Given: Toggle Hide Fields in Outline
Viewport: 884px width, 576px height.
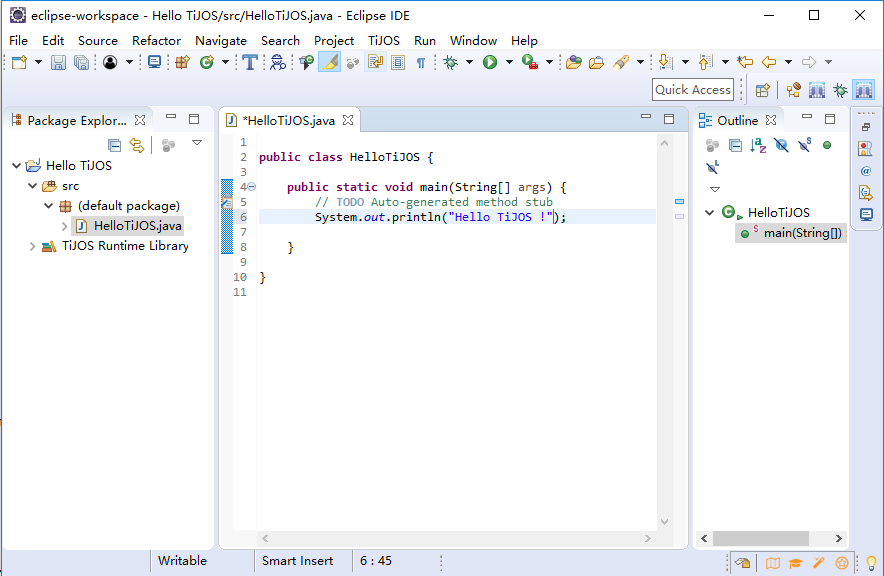Looking at the screenshot, I should coord(781,145).
